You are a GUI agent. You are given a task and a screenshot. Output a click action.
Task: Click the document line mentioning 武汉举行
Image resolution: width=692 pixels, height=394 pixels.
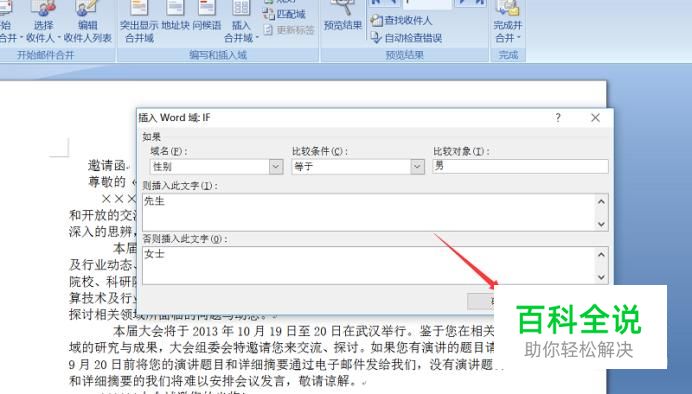[x=304, y=330]
